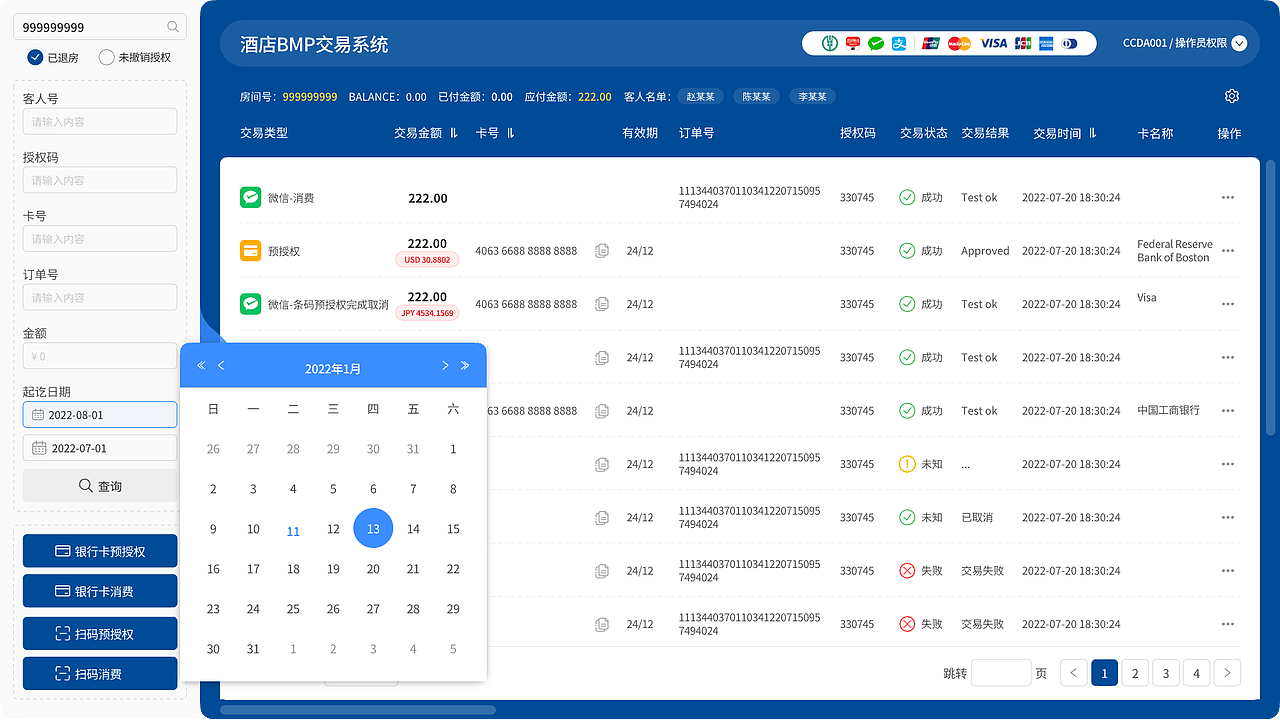The height and width of the screenshot is (720, 1280).
Task: Toggle sorting on the 交易金额 column
Action: click(x=453, y=132)
